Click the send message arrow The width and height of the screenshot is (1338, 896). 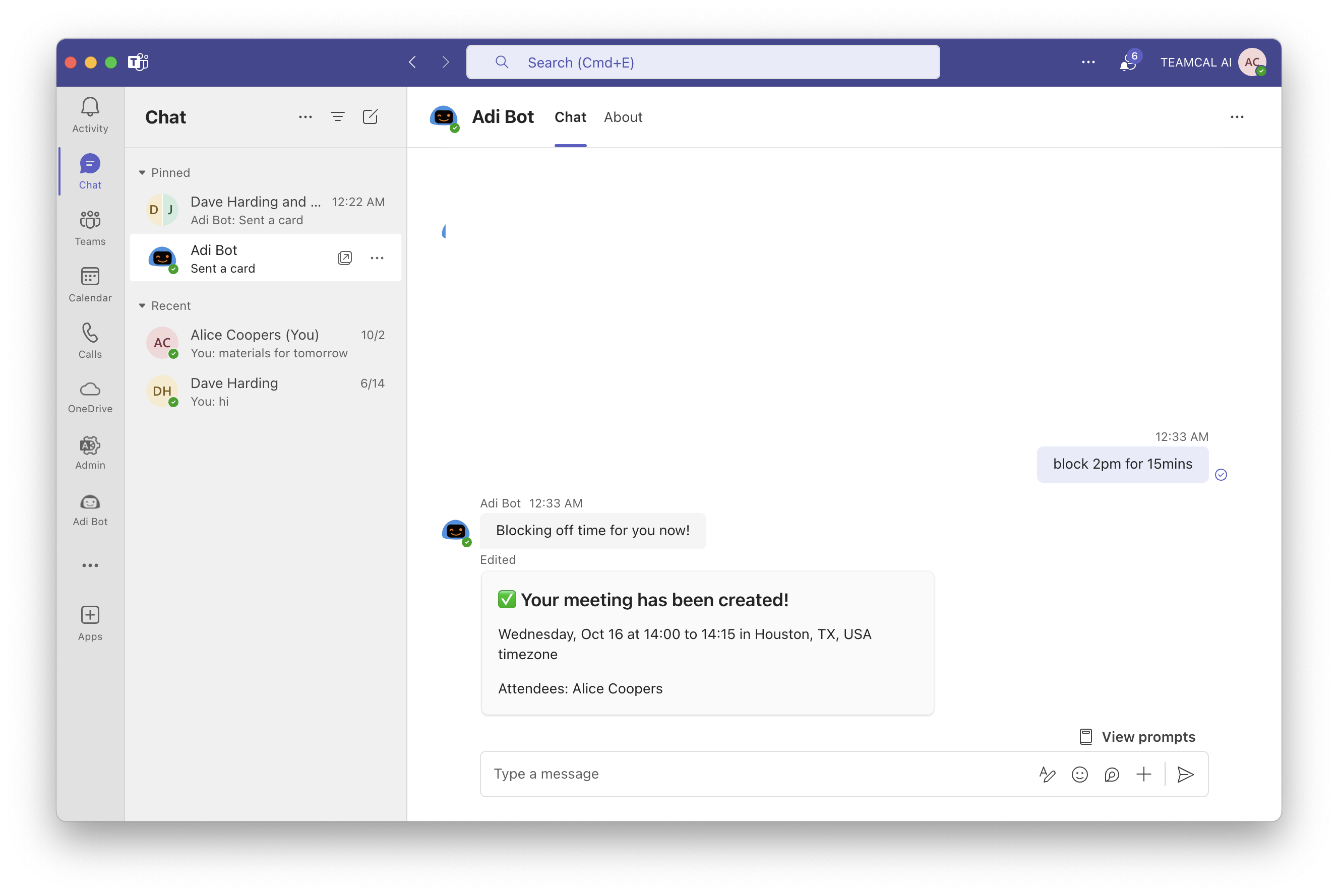click(x=1185, y=774)
